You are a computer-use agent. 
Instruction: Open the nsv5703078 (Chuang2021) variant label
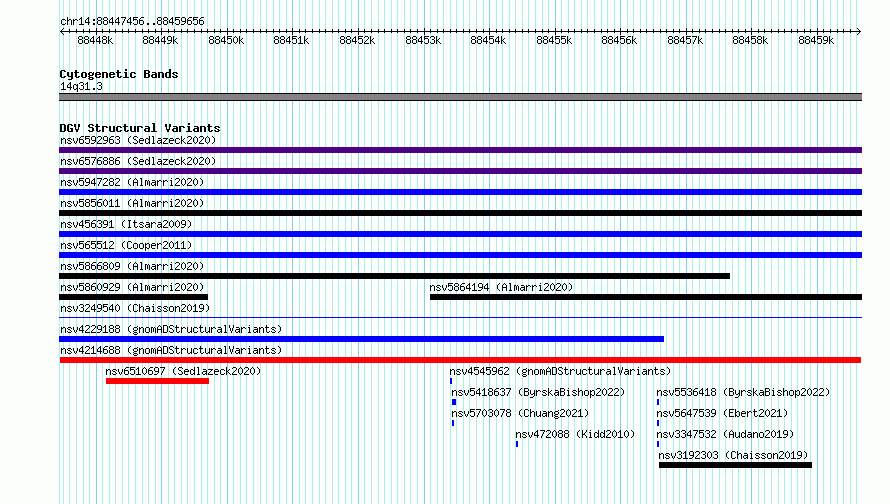click(520, 413)
